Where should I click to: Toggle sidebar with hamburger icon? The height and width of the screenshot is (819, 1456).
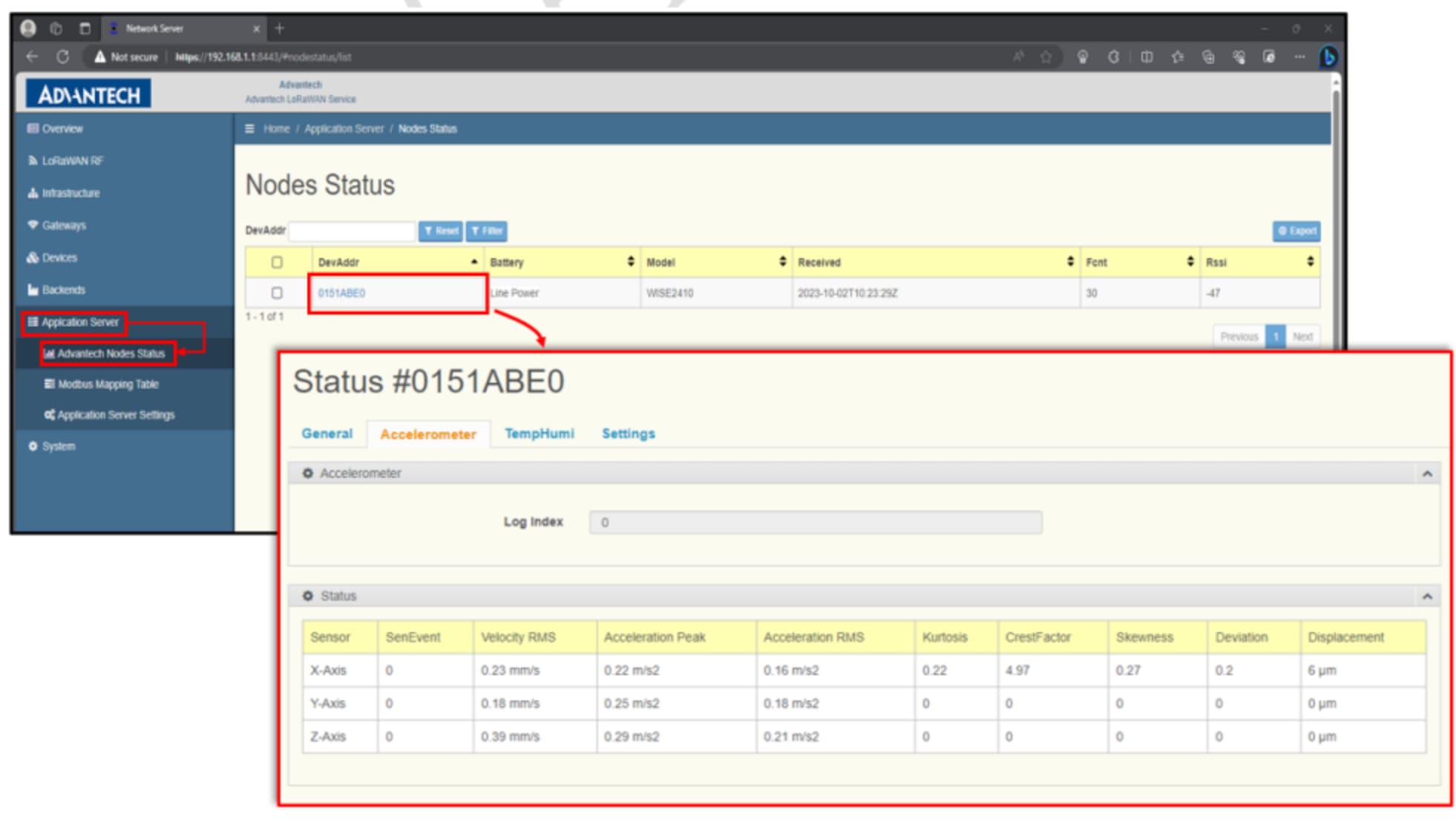(x=249, y=128)
